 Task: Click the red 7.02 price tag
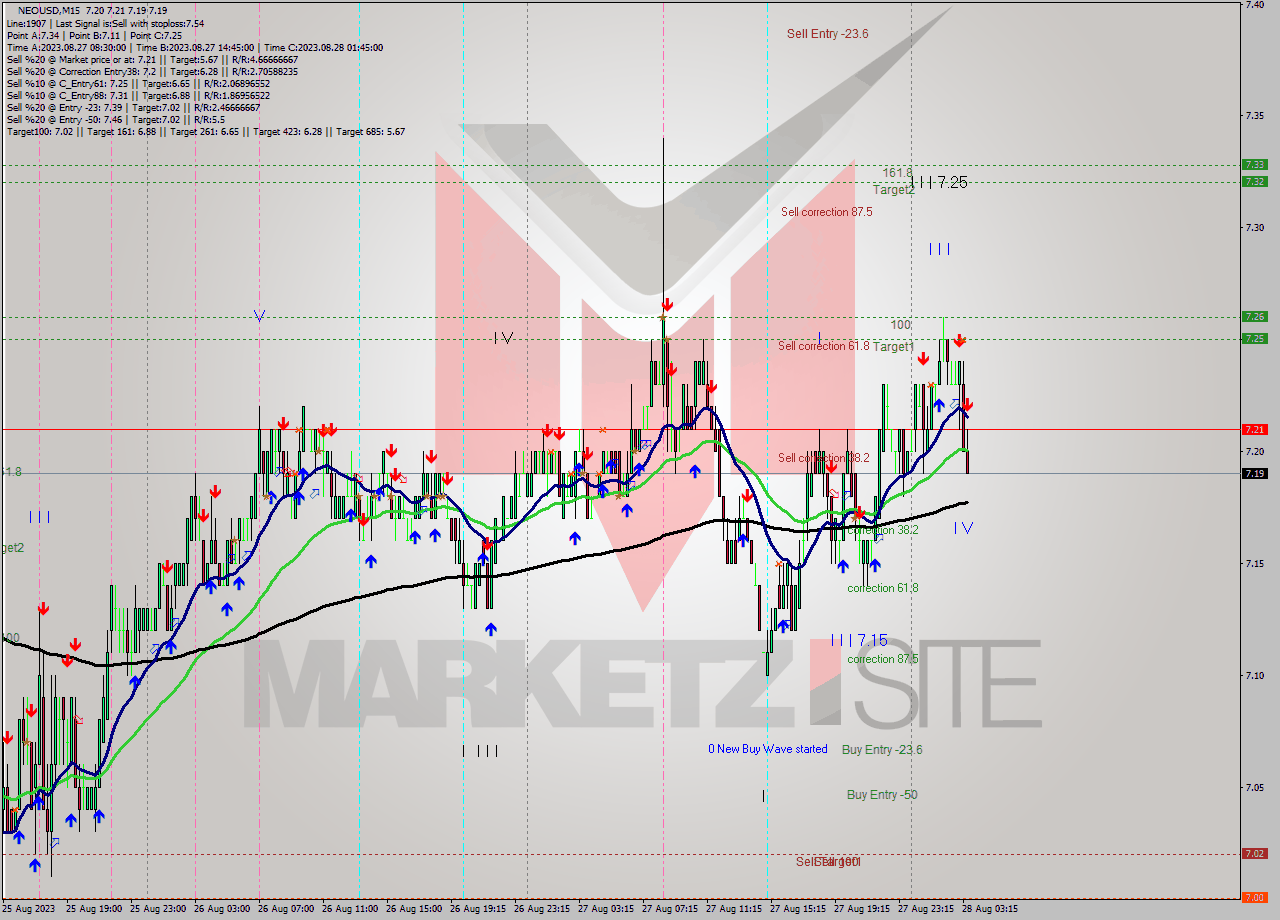[x=1254, y=853]
